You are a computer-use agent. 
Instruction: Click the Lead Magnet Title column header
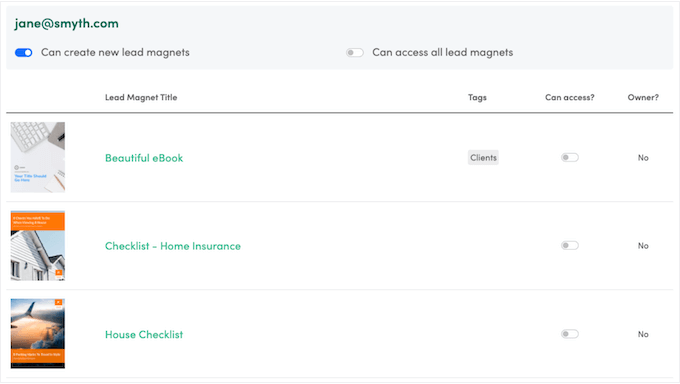pyautogui.click(x=141, y=97)
